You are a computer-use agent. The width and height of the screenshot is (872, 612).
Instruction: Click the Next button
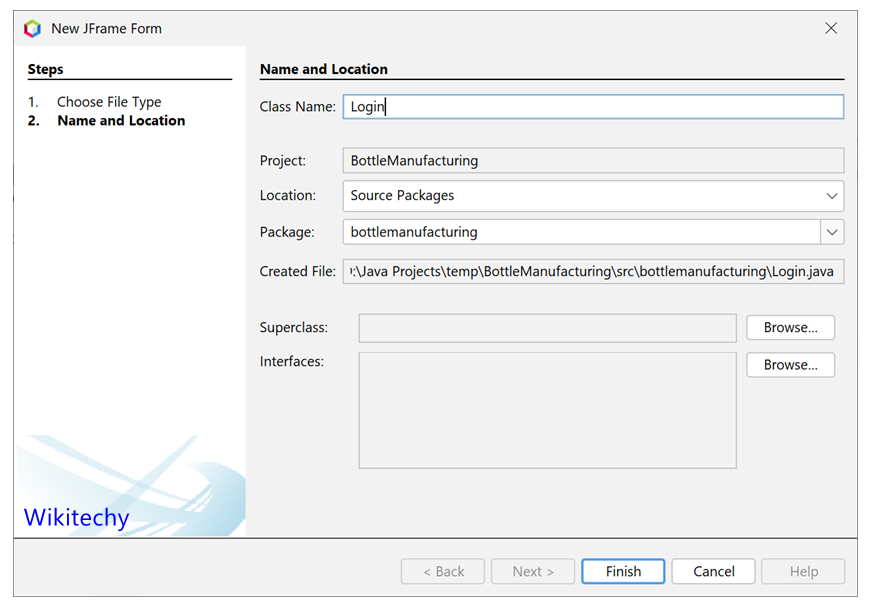[532, 571]
